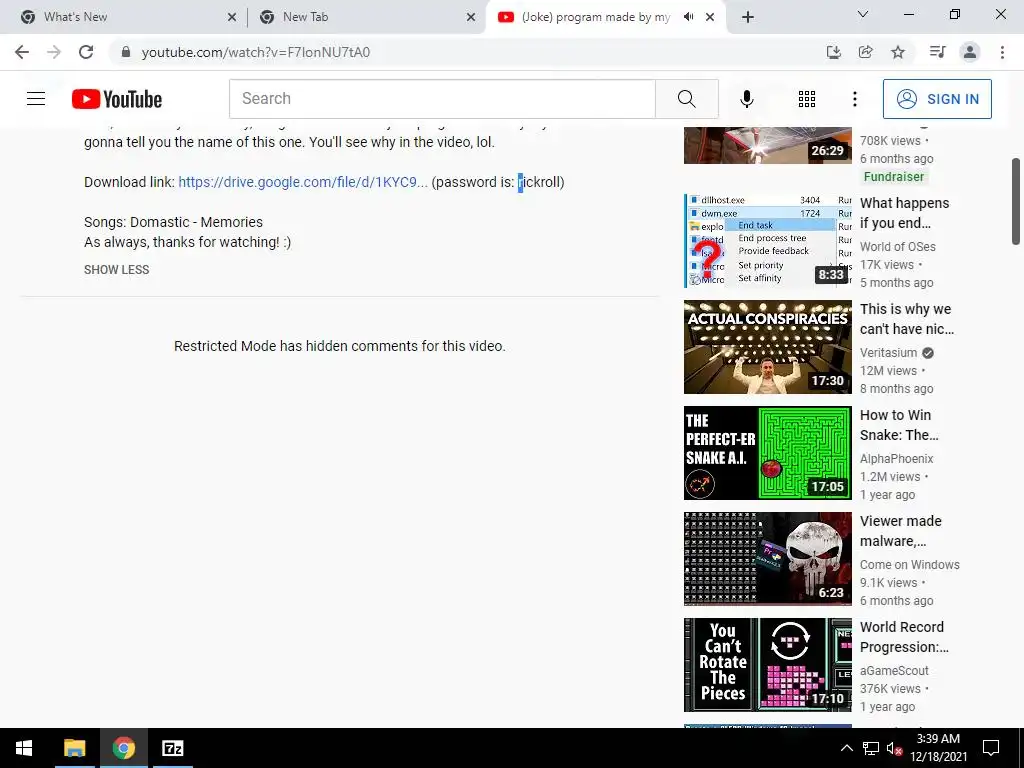
Task: Focus the YouTube Search field
Action: pyautogui.click(x=442, y=99)
